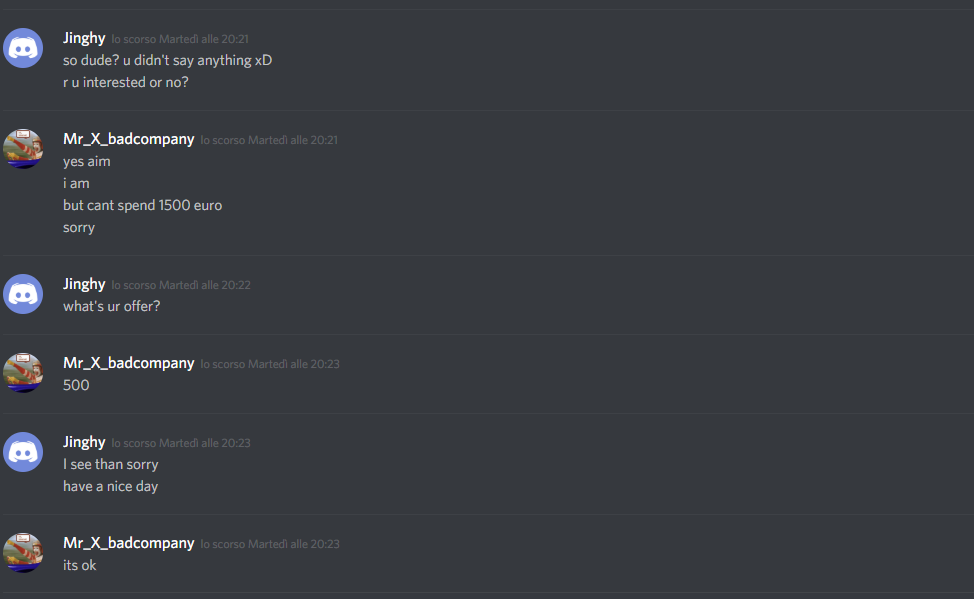Click the Mr_X_badcompany username above '500'
The image size is (974, 599).
pyautogui.click(x=129, y=363)
